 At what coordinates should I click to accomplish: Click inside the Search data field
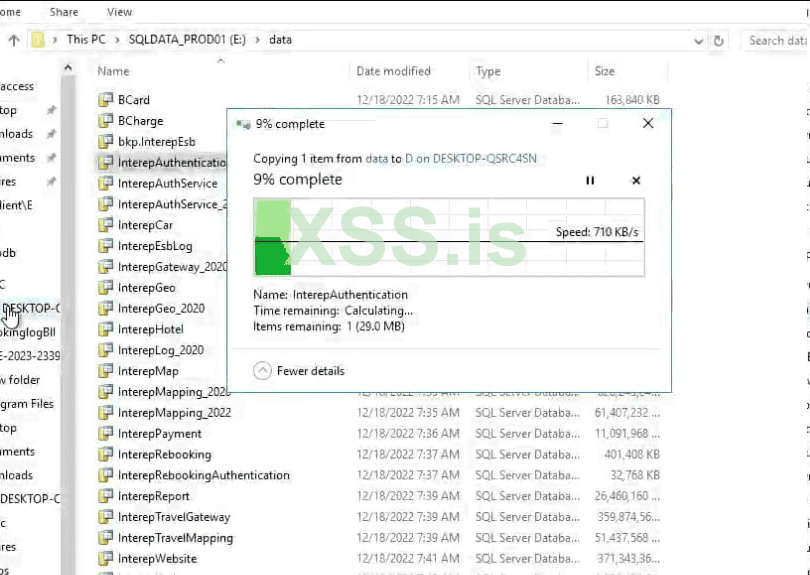pos(775,40)
